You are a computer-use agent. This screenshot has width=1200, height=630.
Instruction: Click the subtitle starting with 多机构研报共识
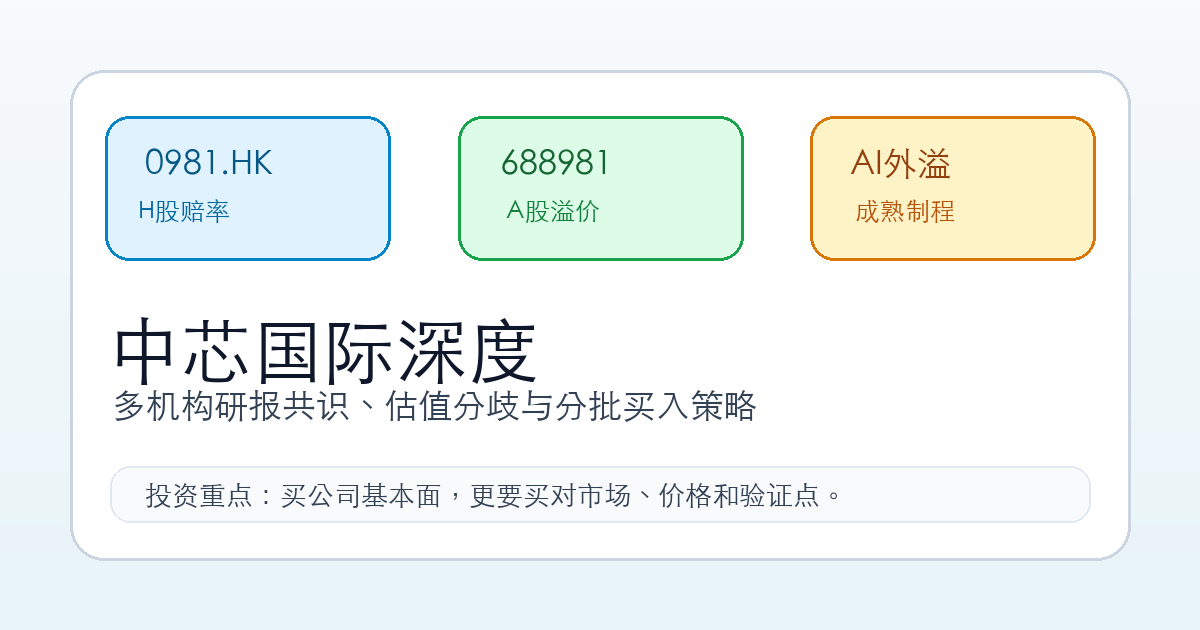435,407
